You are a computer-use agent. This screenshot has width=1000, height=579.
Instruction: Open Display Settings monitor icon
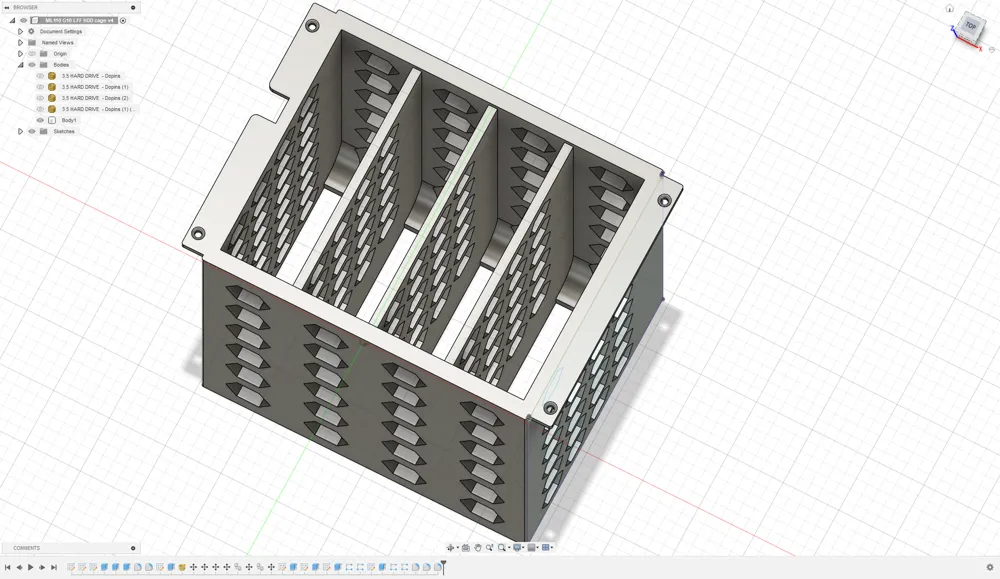[x=517, y=547]
